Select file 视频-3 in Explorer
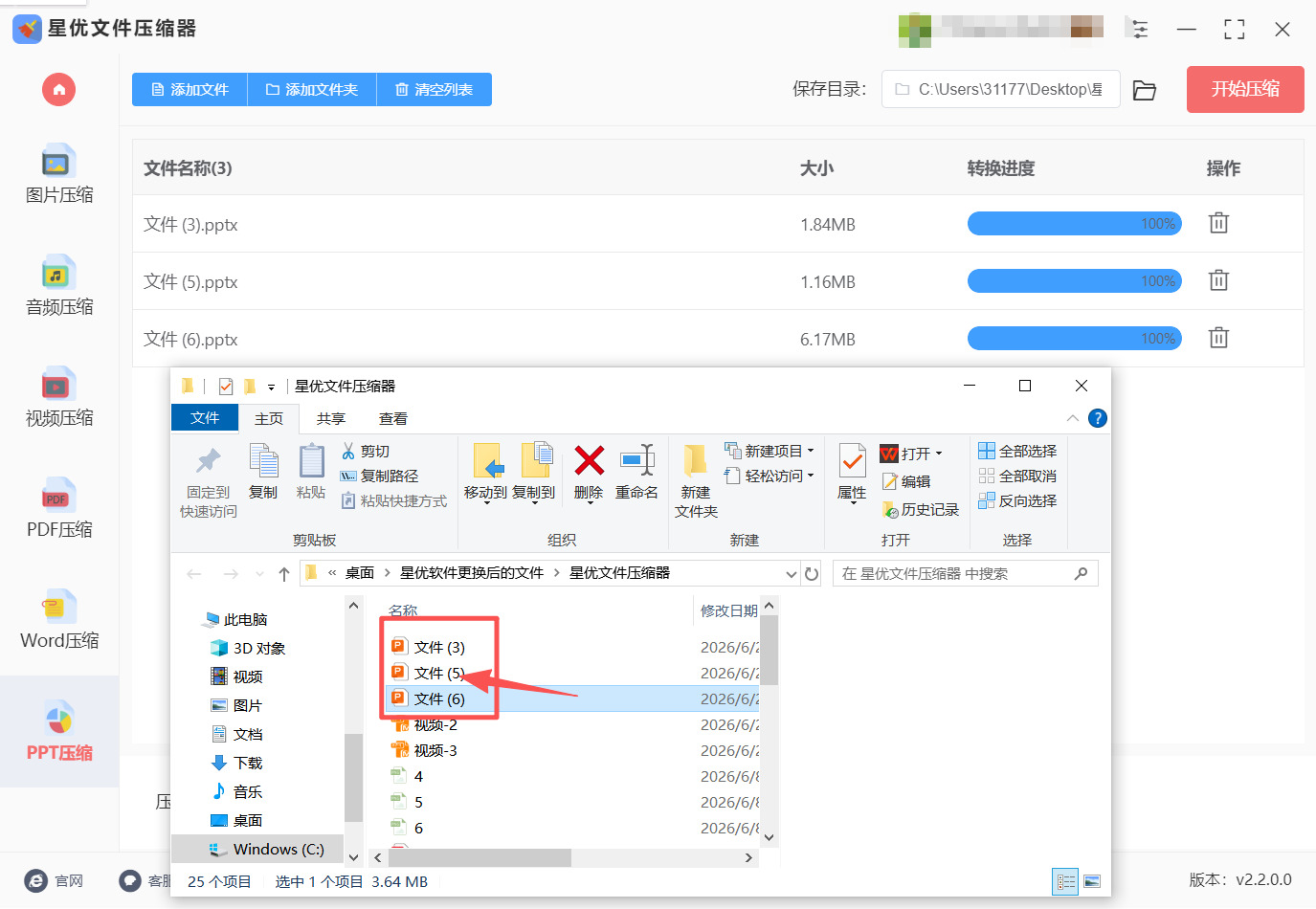Viewport: 1316px width, 909px height. (425, 751)
